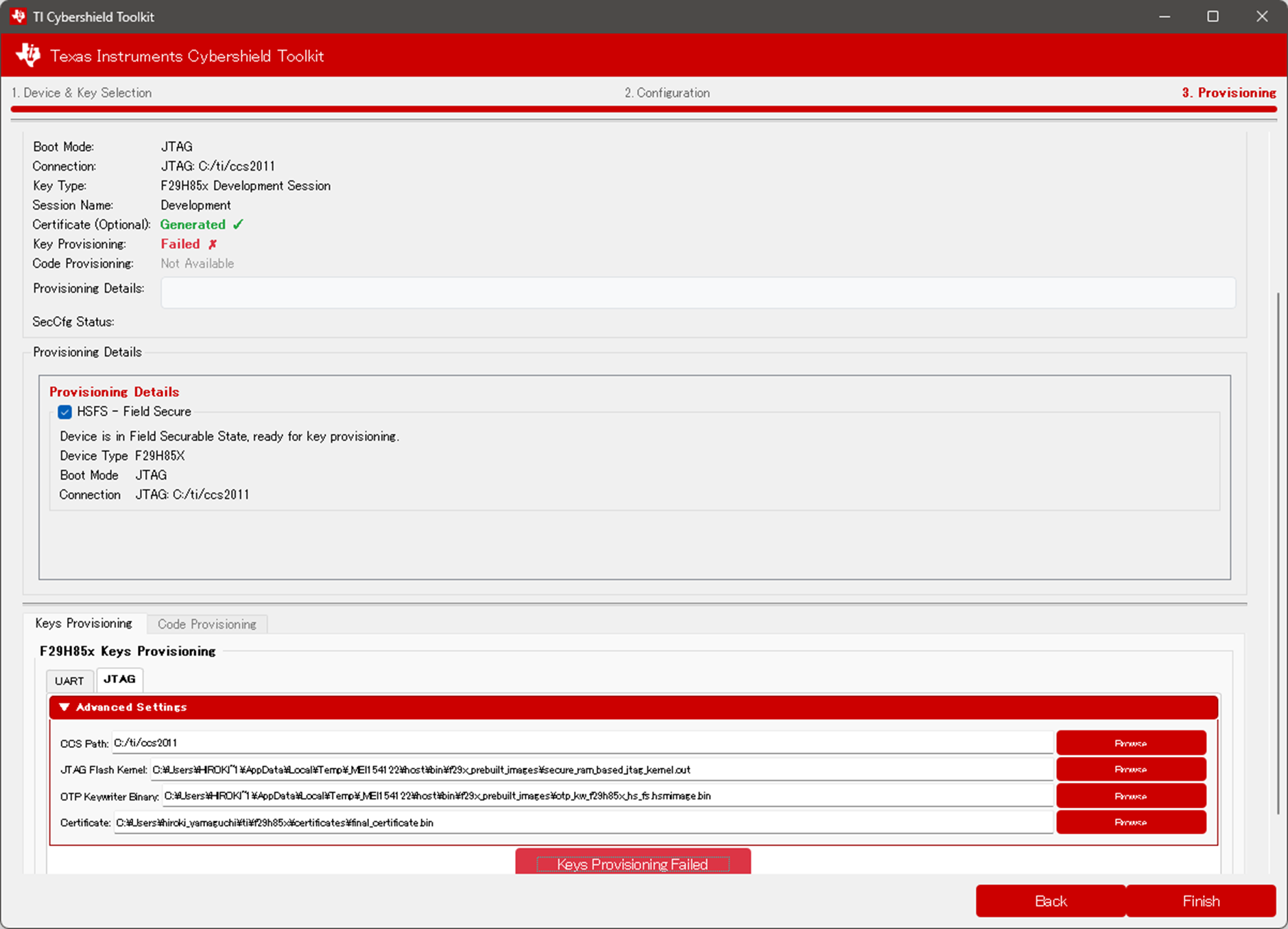Click into the Certificate path field
This screenshot has width=1288, height=929.
(x=583, y=823)
